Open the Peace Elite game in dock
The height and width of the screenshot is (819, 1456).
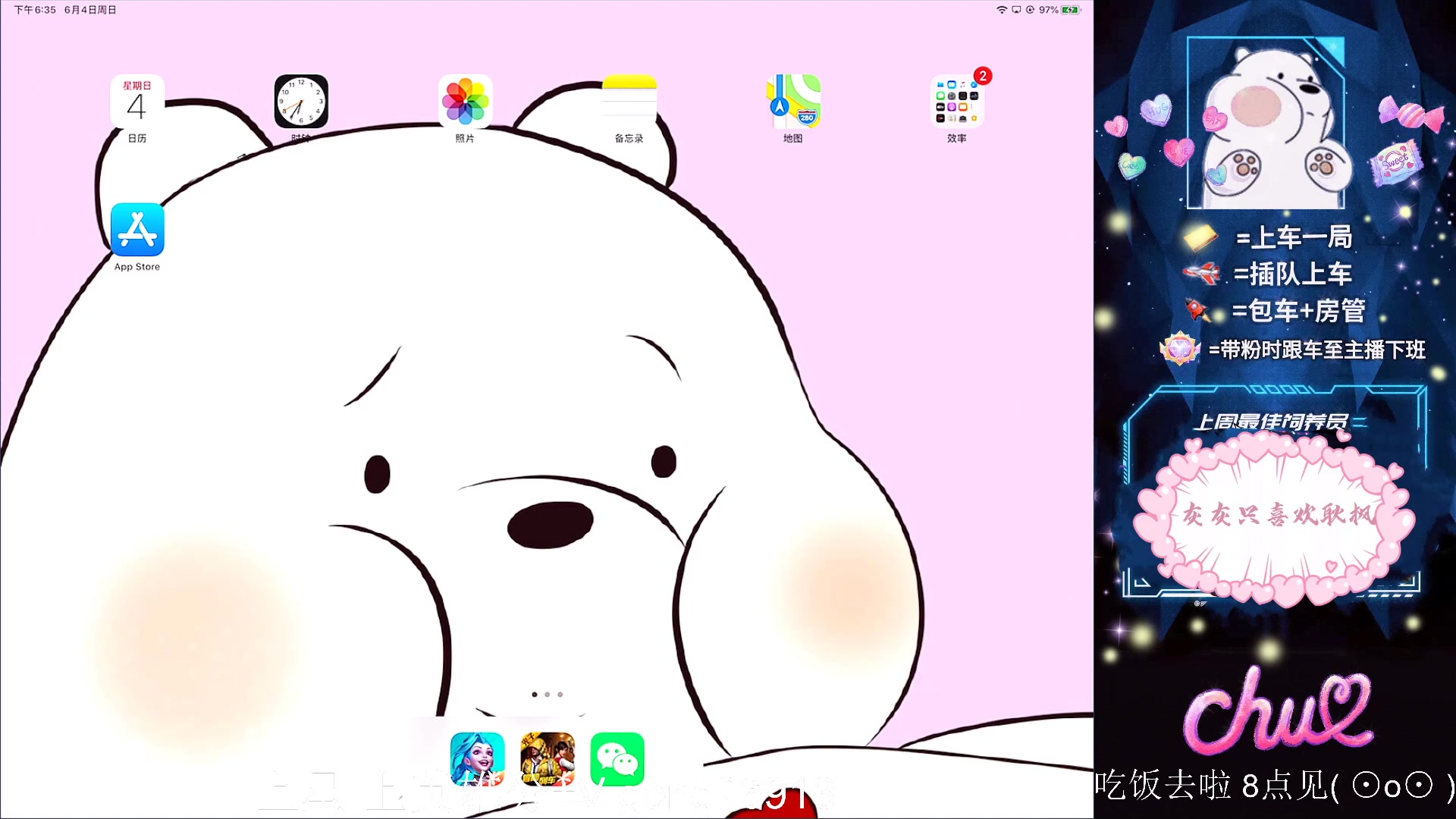click(548, 759)
